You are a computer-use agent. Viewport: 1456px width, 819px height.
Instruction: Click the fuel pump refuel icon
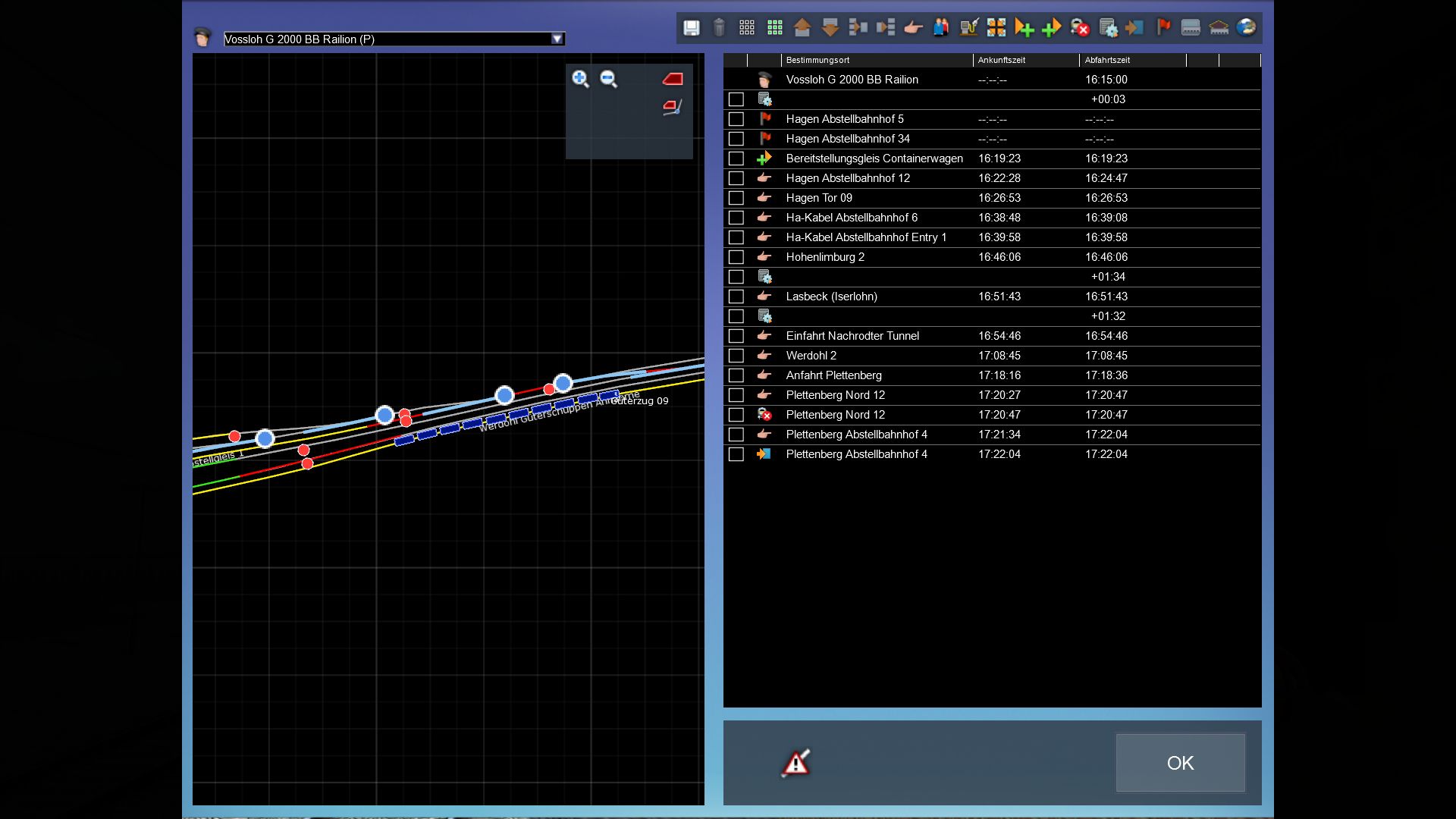[x=968, y=28]
